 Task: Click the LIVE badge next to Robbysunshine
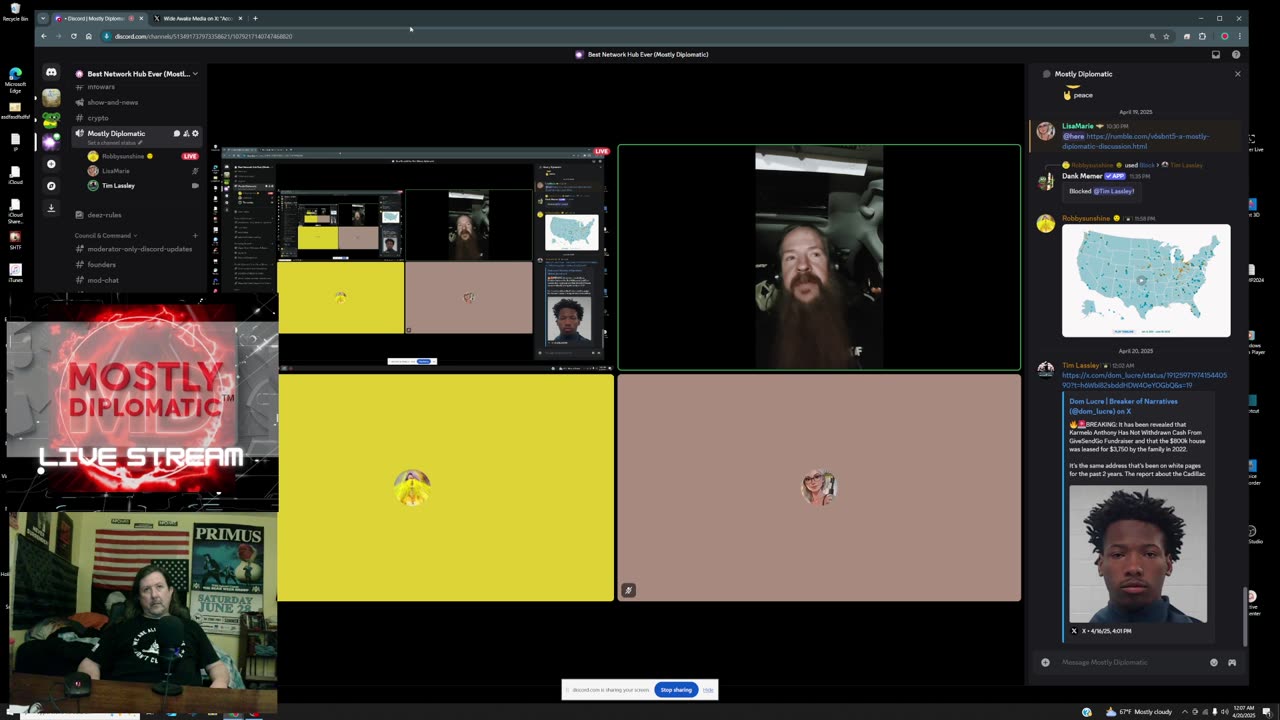coord(189,156)
